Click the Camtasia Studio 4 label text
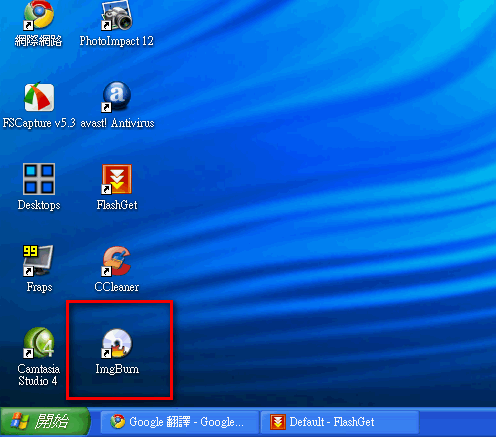Viewport: 496px width, 437px height. pos(39,375)
